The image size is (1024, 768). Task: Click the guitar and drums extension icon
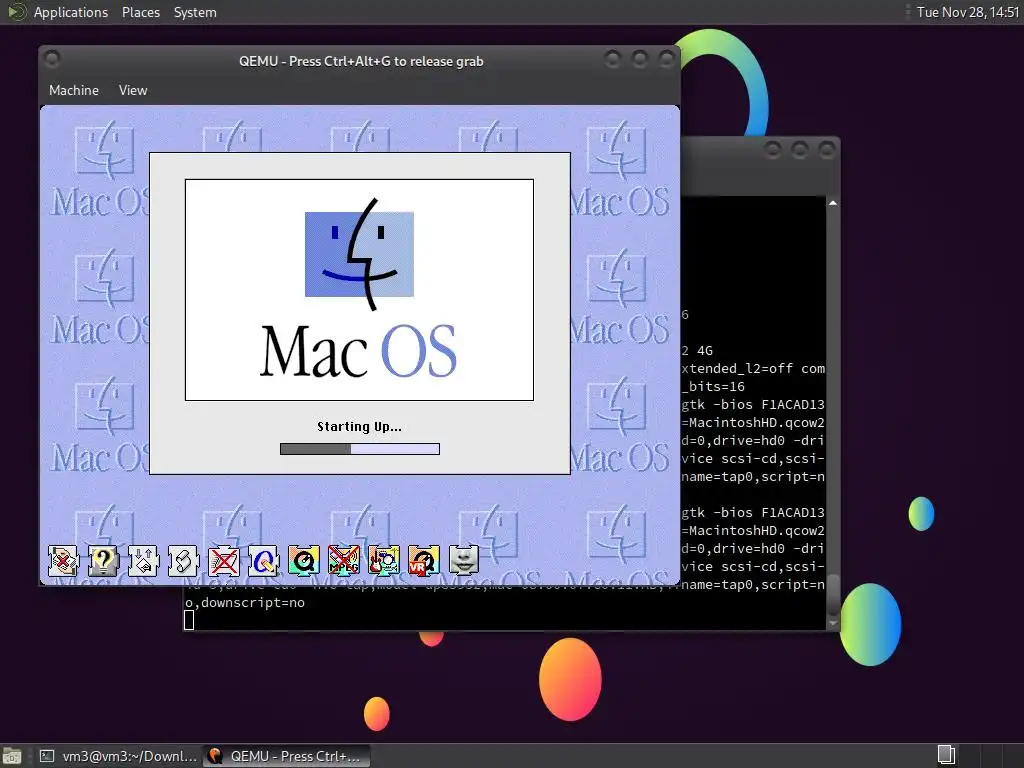coord(383,560)
